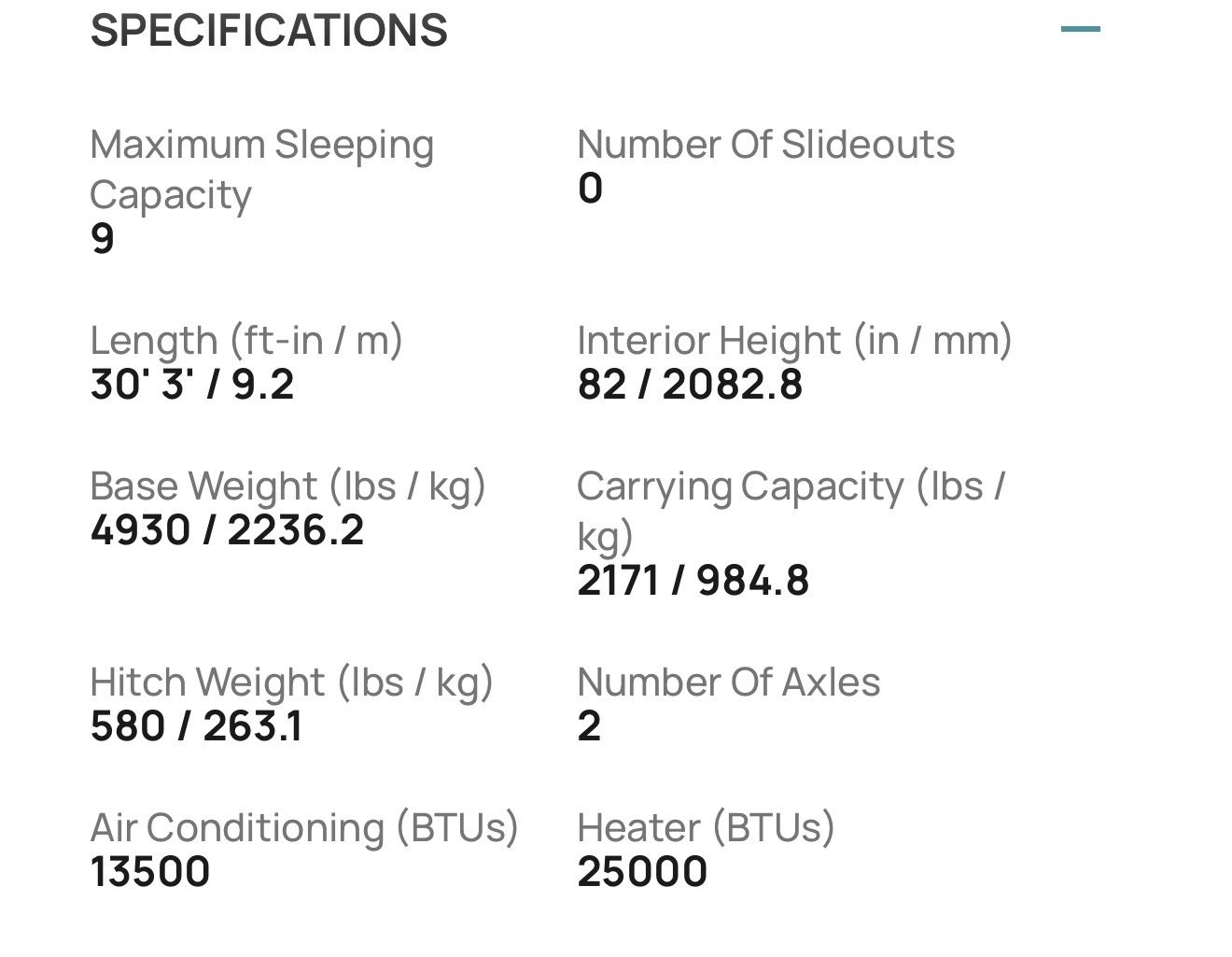1232x957 pixels.
Task: Select the Maximum Sleeping Capacity label
Action: coord(261,169)
